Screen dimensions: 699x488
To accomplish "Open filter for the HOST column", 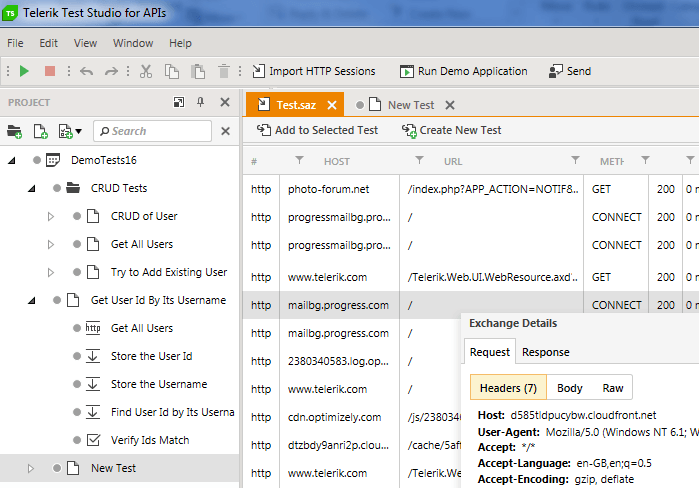I will coord(419,160).
